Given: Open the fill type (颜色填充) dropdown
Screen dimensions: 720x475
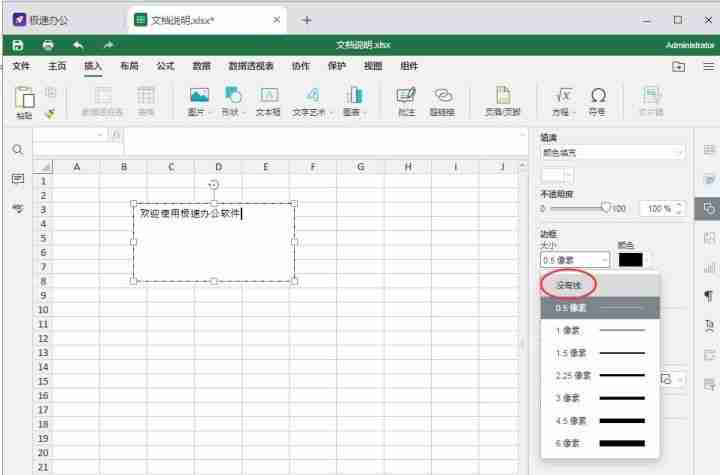Looking at the screenshot, I should coord(612,153).
